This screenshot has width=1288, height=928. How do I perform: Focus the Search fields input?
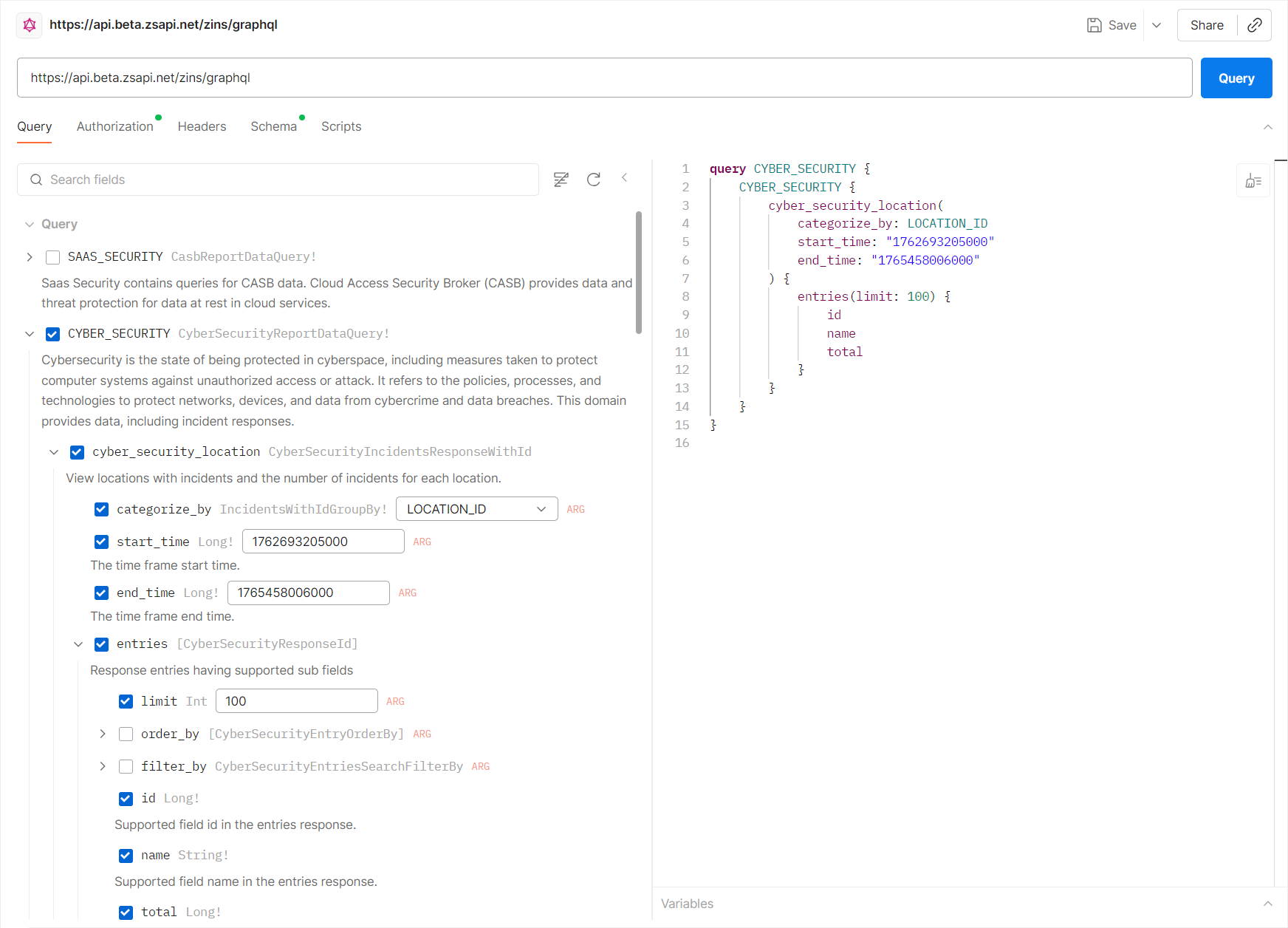(278, 180)
